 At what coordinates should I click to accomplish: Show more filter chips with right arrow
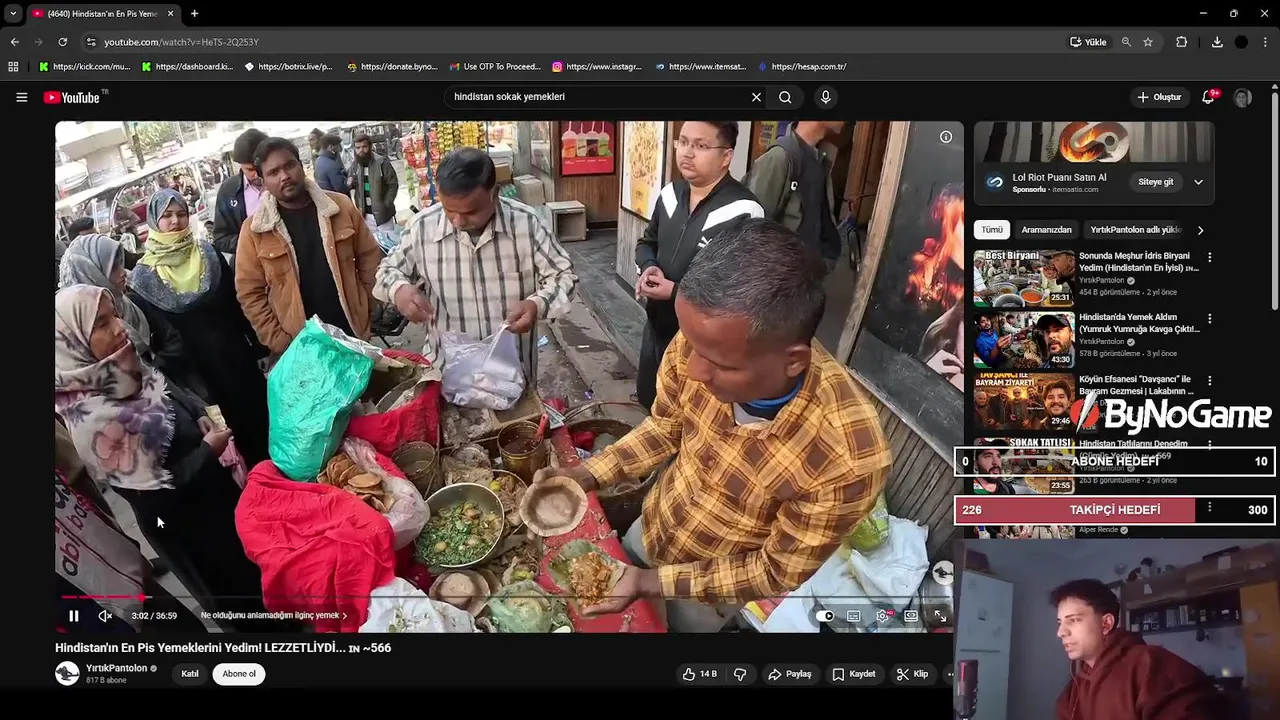[1200, 230]
